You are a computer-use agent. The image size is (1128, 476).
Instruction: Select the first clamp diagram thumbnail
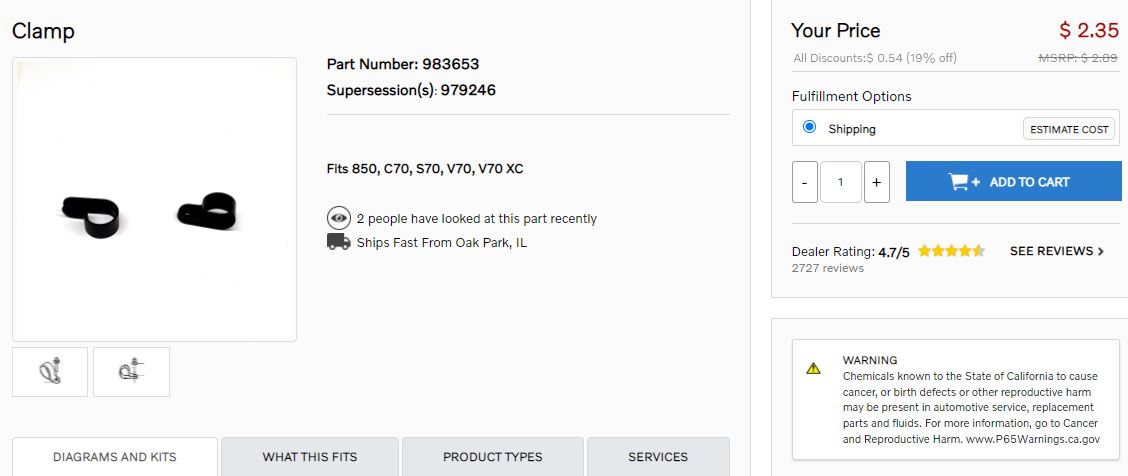[50, 372]
